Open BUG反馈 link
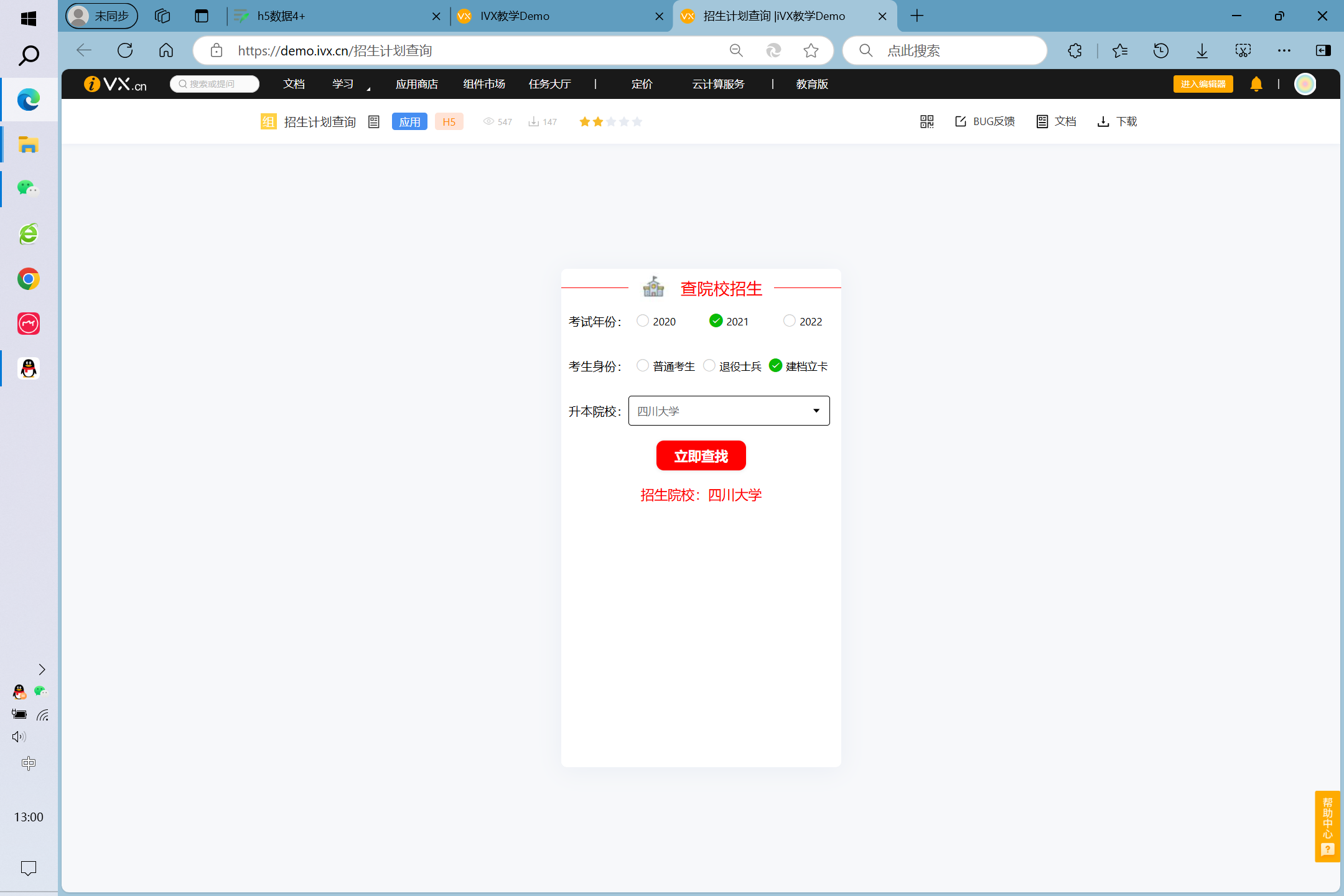 (x=985, y=121)
